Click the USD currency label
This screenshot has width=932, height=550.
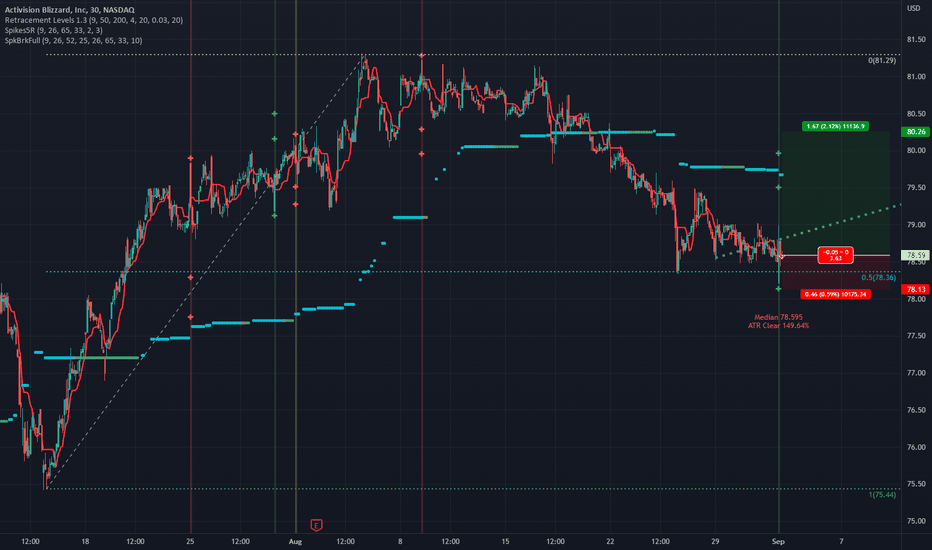[914, 8]
